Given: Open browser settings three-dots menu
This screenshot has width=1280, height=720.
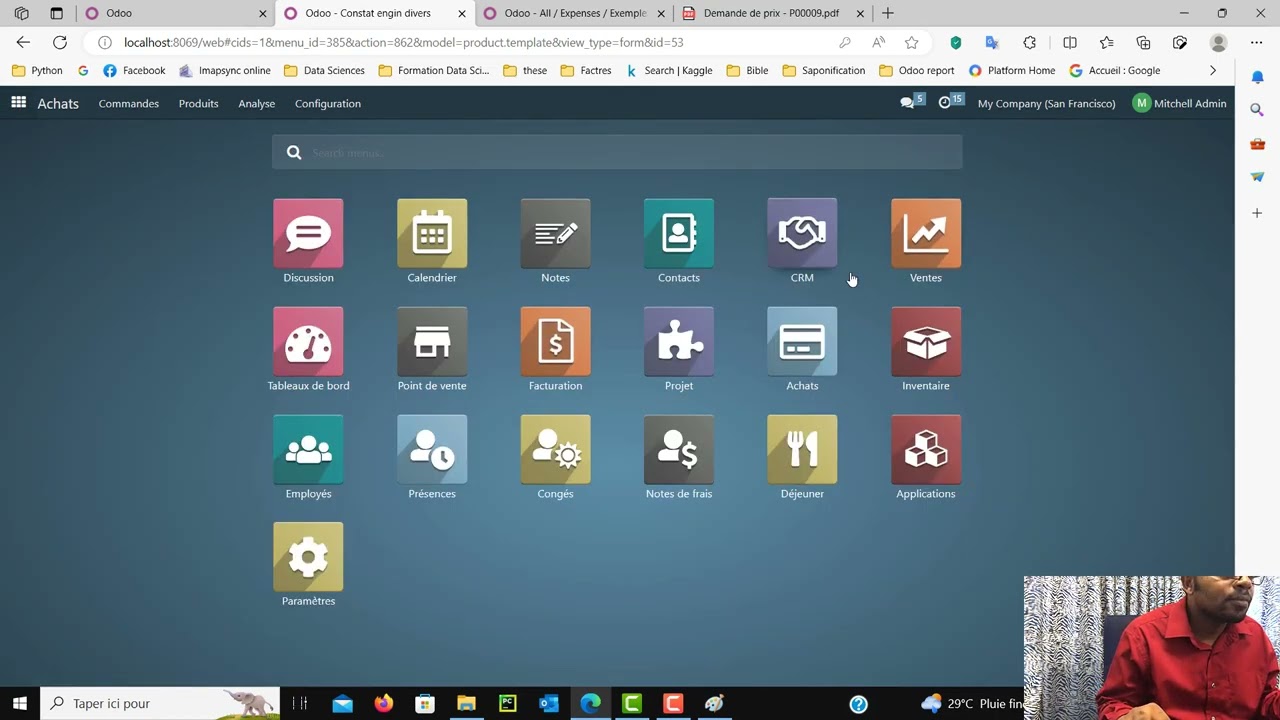Looking at the screenshot, I should 1256,42.
